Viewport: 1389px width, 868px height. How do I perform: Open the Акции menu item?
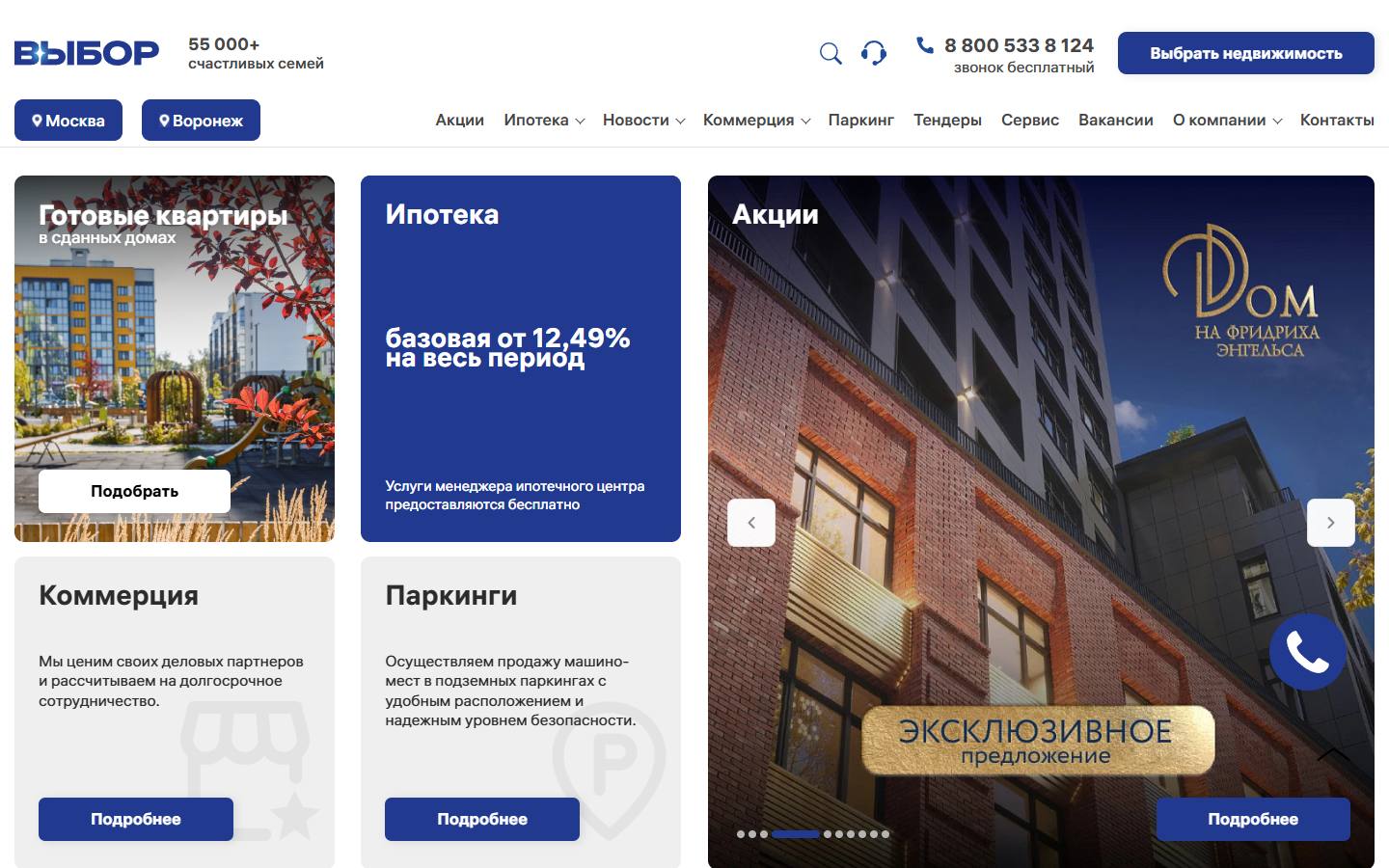(x=459, y=121)
